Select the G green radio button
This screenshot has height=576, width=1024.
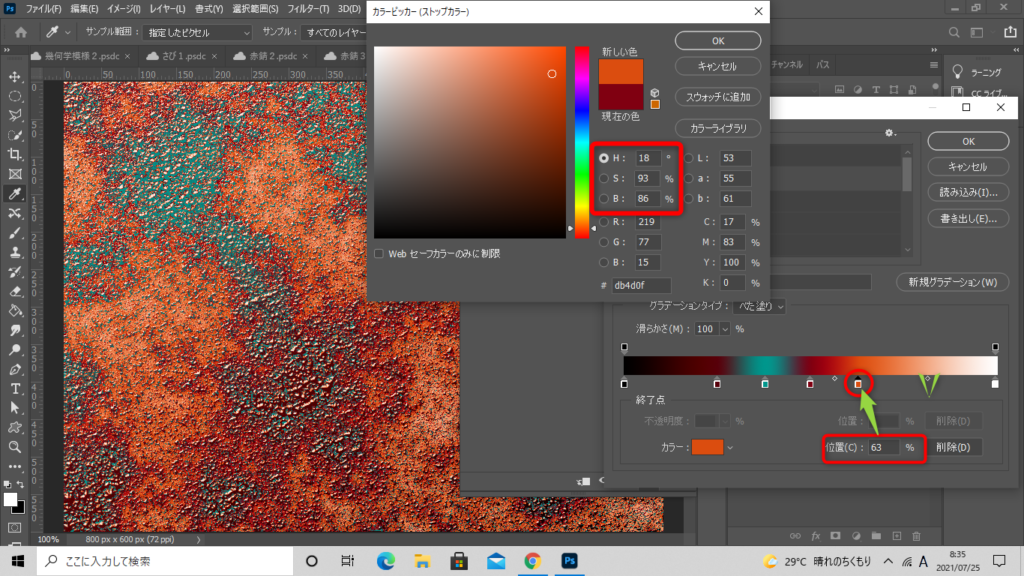pyautogui.click(x=603, y=242)
